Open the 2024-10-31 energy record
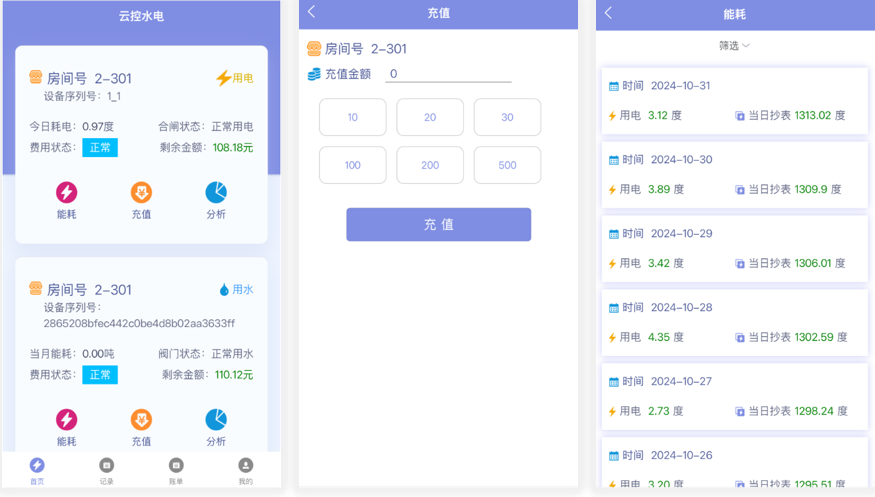Viewport: 875px width, 497px height. [x=734, y=101]
